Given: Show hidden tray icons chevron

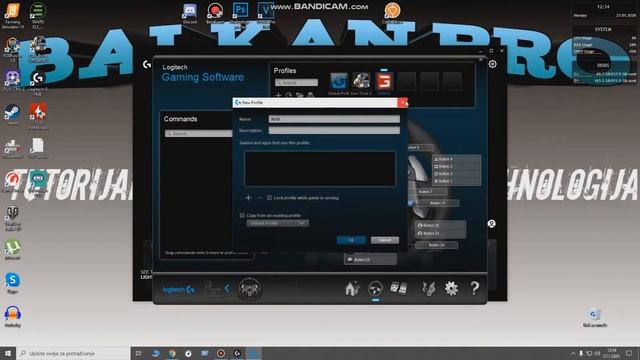Looking at the screenshot, I should [x=573, y=353].
